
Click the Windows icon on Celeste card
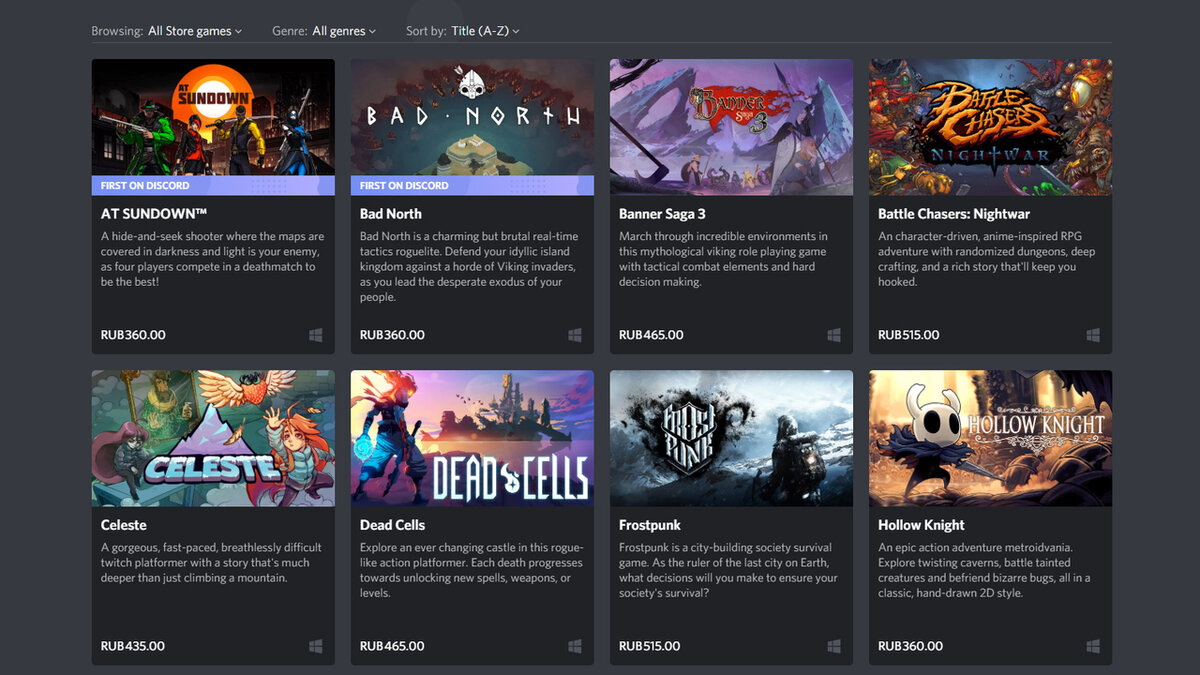coord(316,646)
